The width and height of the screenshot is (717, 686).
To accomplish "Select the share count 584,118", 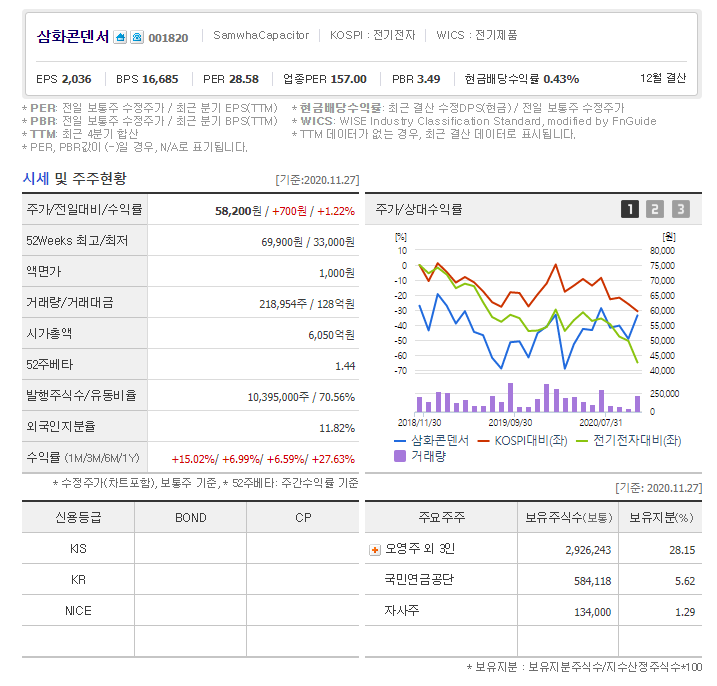I will point(593,581).
